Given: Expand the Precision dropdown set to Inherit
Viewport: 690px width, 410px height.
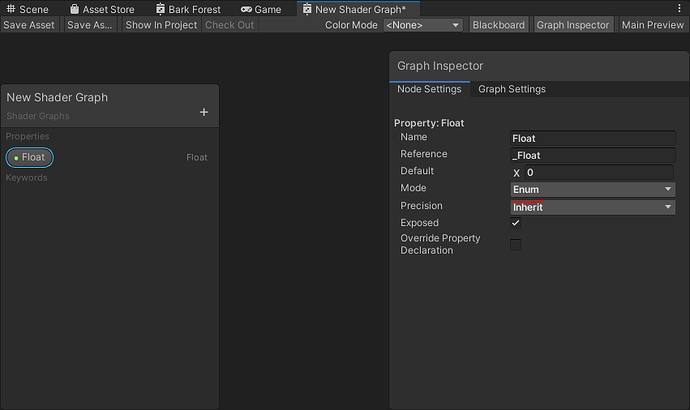Looking at the screenshot, I should pyautogui.click(x=593, y=207).
